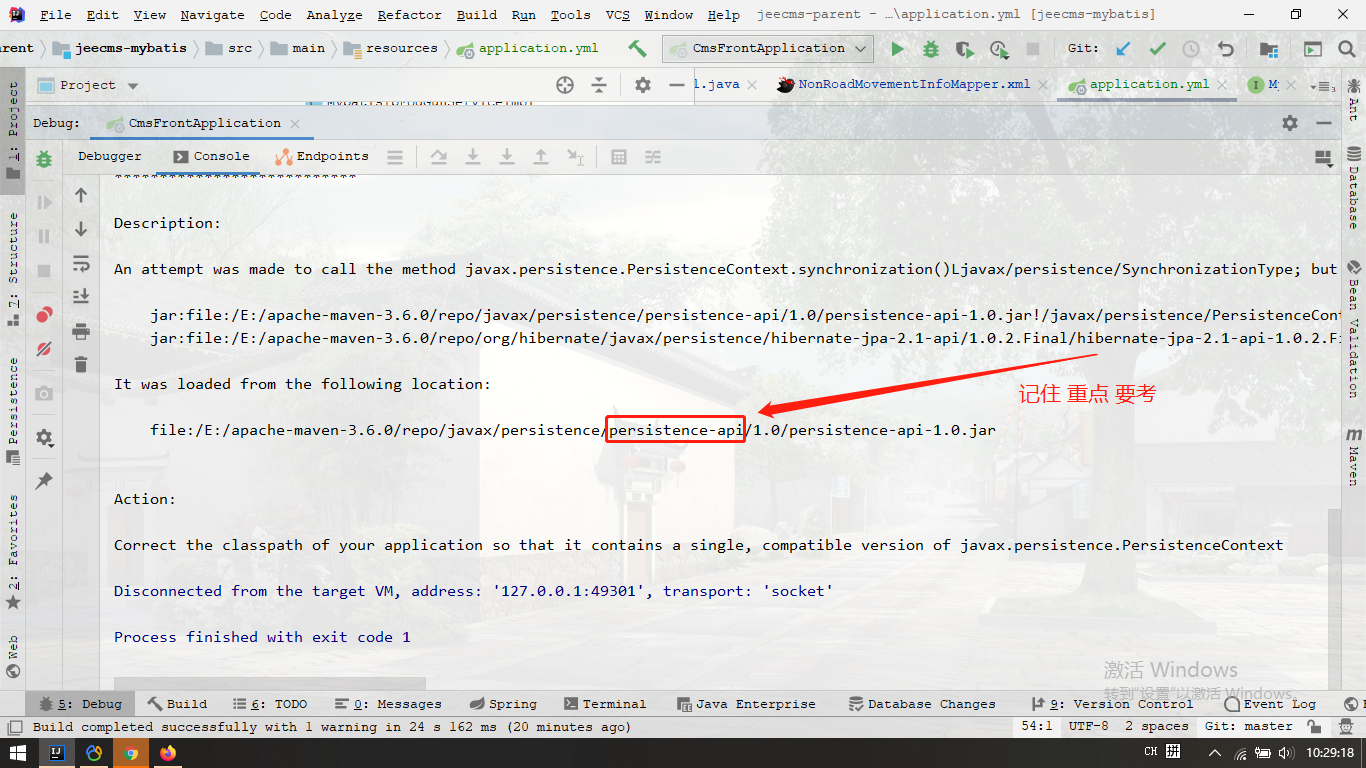
Task: Pin the debug tab
Action: (x=44, y=481)
